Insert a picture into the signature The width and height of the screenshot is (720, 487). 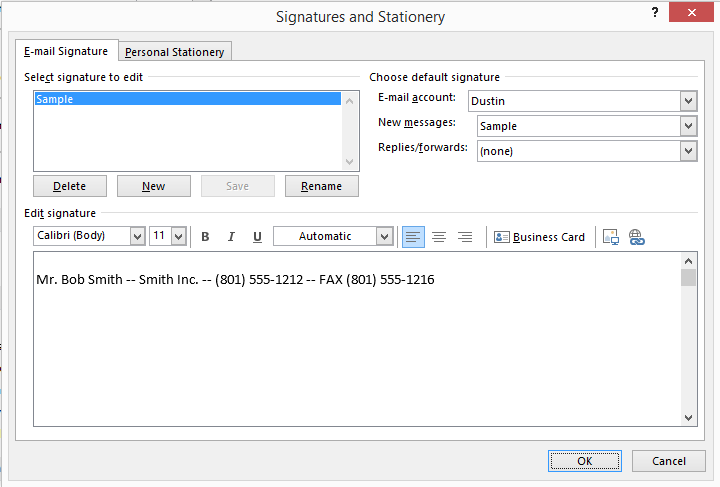[611, 237]
